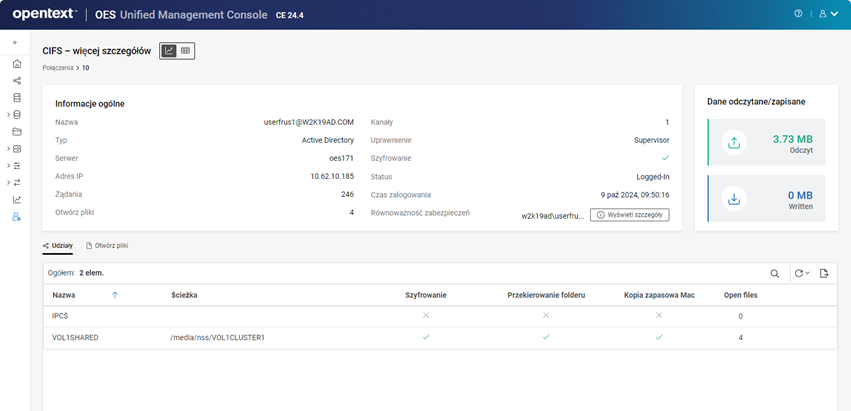
Task: Open the help question mark icon
Action: tap(798, 14)
